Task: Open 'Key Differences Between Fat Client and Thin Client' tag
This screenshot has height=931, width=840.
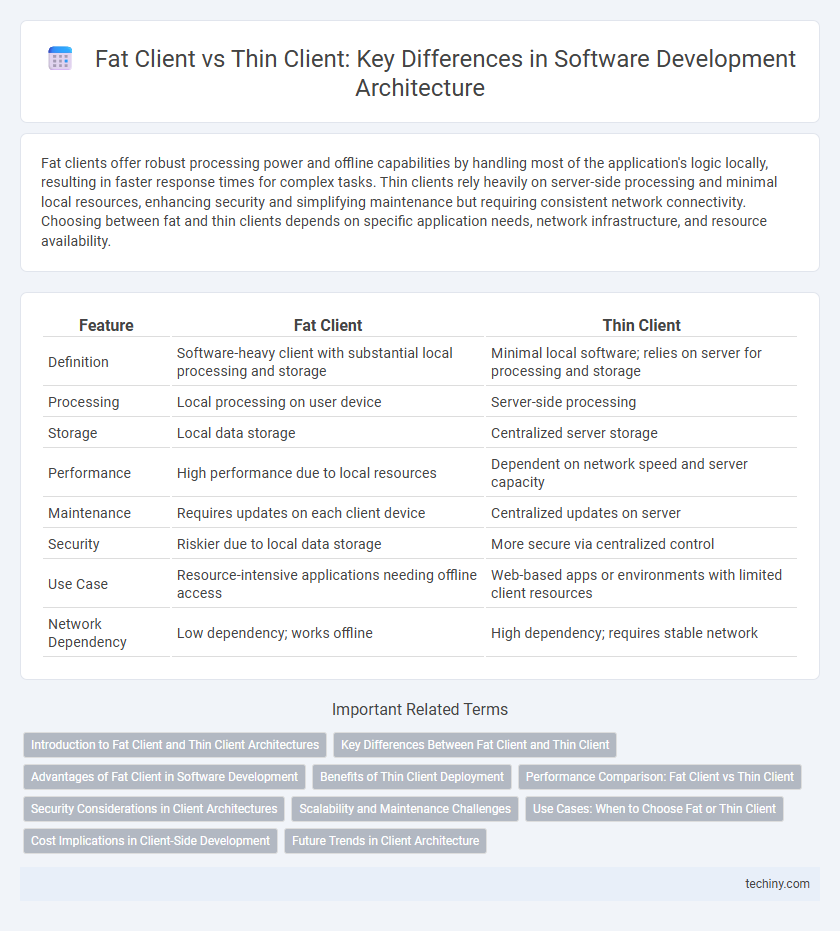Action: [x=475, y=745]
